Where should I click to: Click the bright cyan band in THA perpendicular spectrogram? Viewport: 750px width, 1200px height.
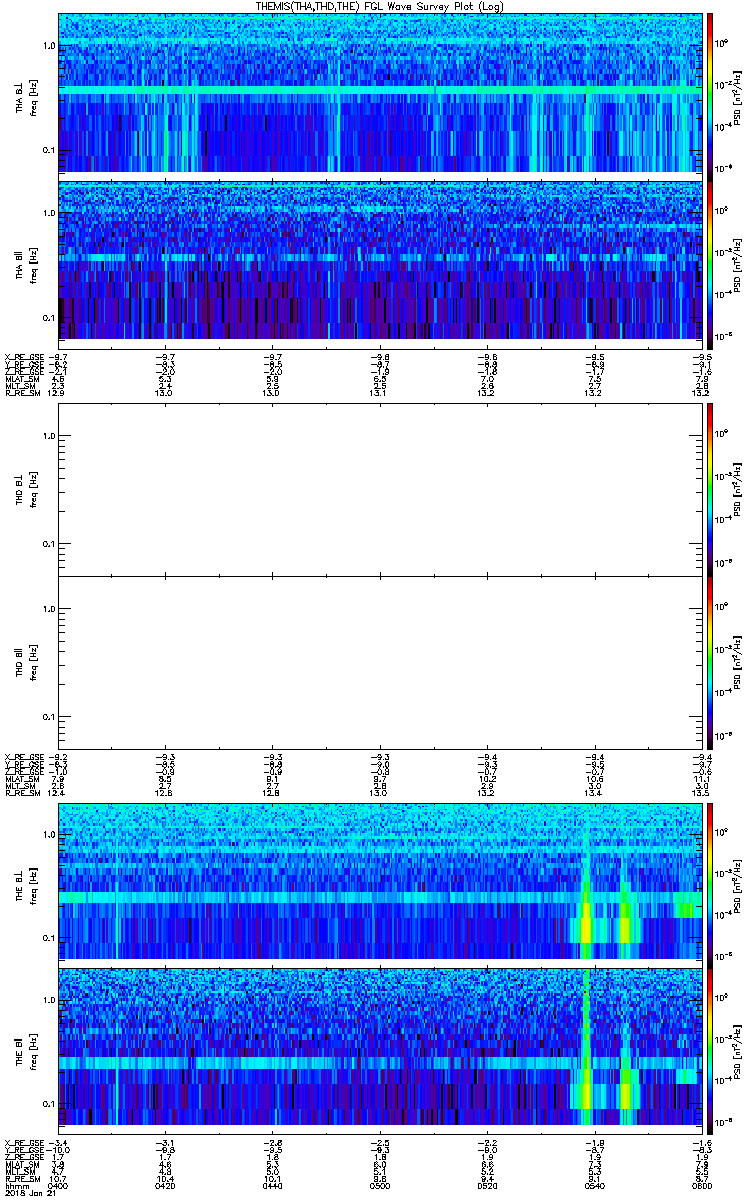380,91
